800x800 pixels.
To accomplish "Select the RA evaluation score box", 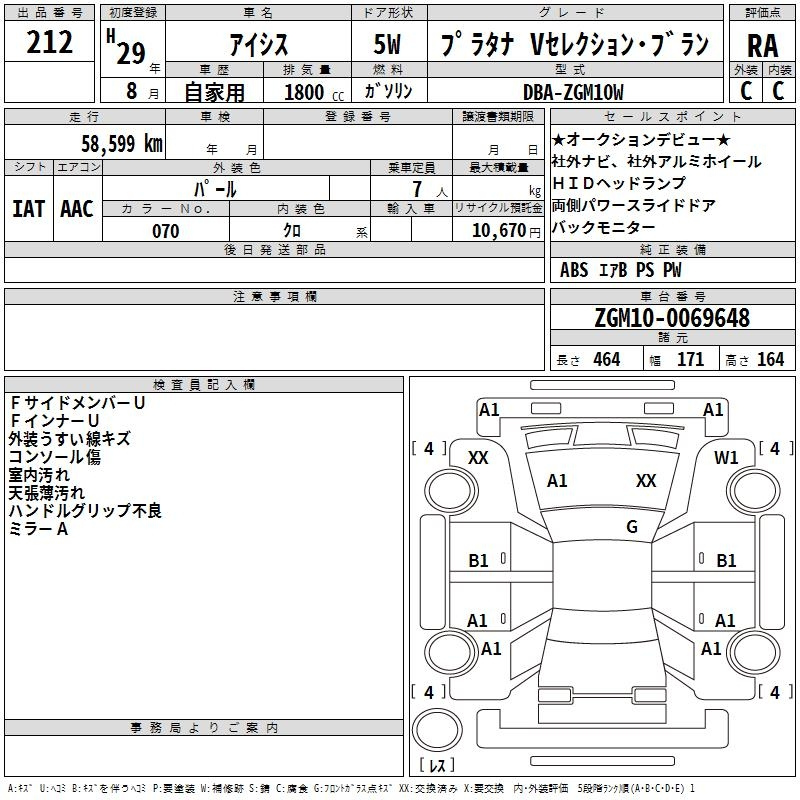I will click(762, 45).
